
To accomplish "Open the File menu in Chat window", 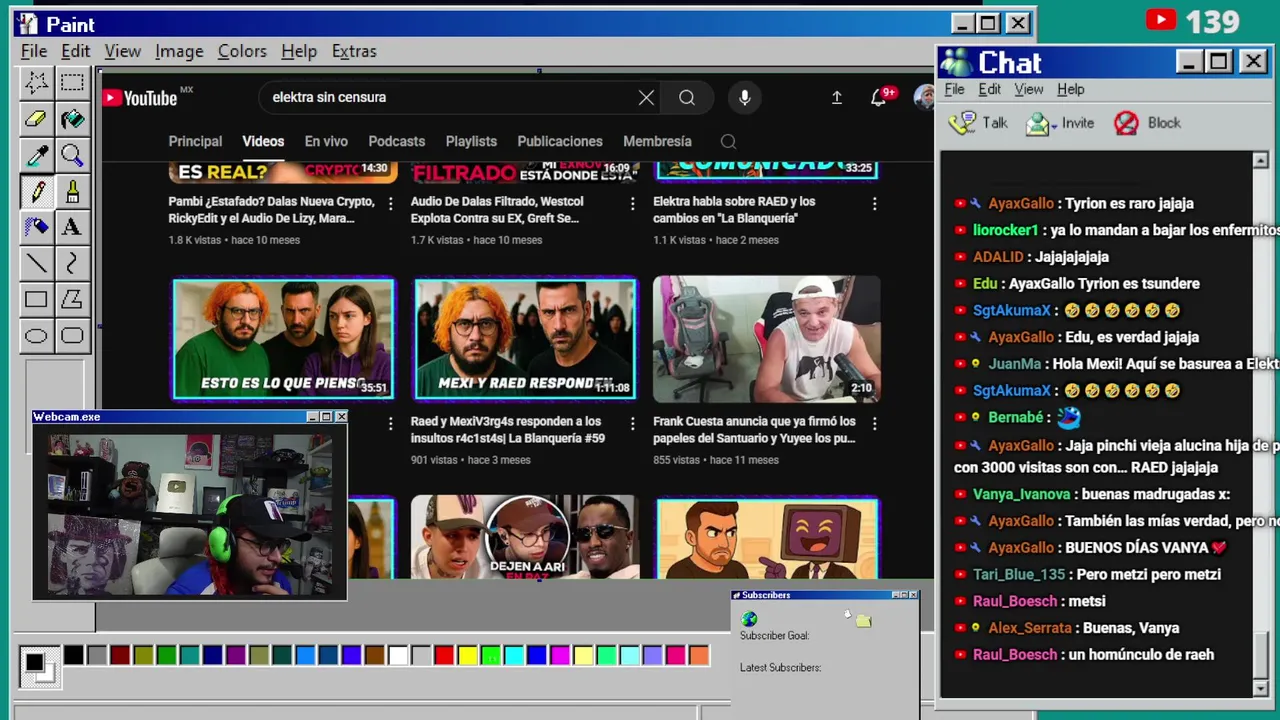I will (954, 89).
